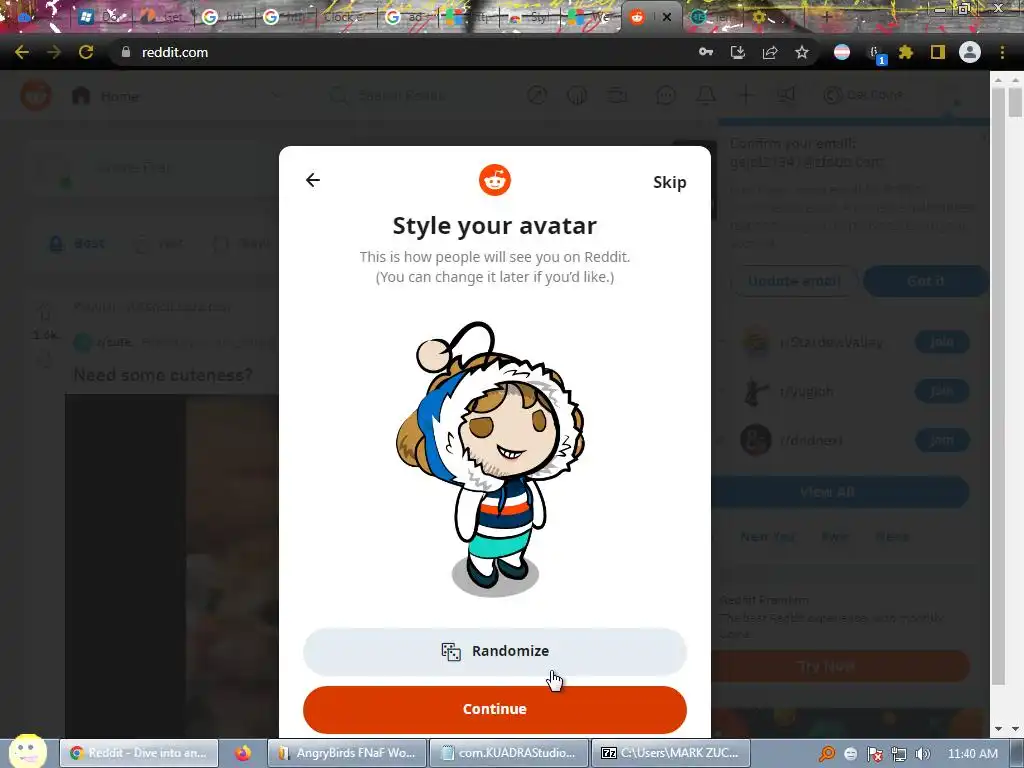Continue with the current avatar
Screen dimensions: 1024x768
point(495,709)
